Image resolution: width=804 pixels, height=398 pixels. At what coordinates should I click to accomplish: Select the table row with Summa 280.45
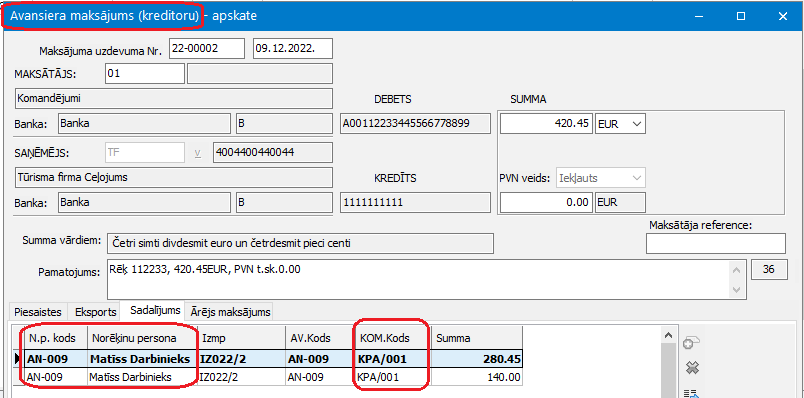coord(274,359)
